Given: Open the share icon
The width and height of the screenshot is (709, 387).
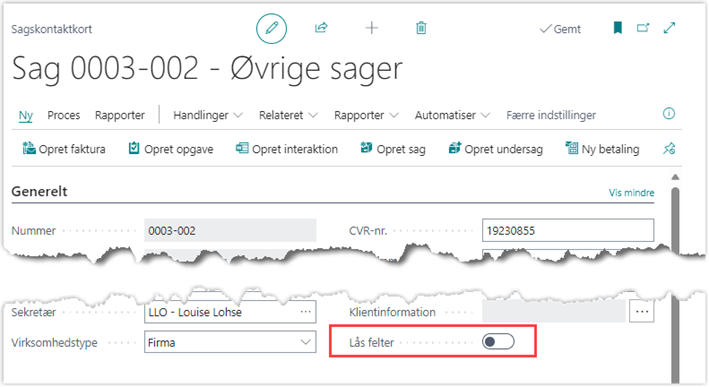Looking at the screenshot, I should (x=321, y=28).
